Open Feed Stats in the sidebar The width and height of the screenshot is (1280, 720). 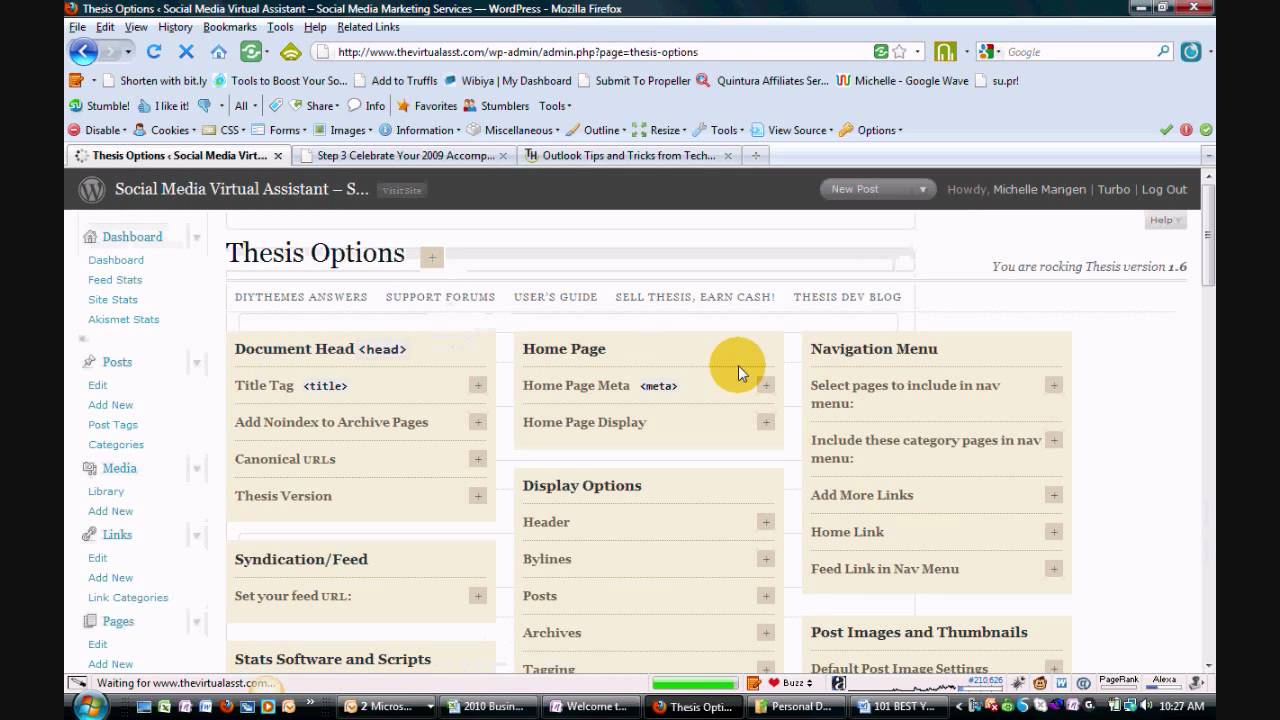pos(115,280)
